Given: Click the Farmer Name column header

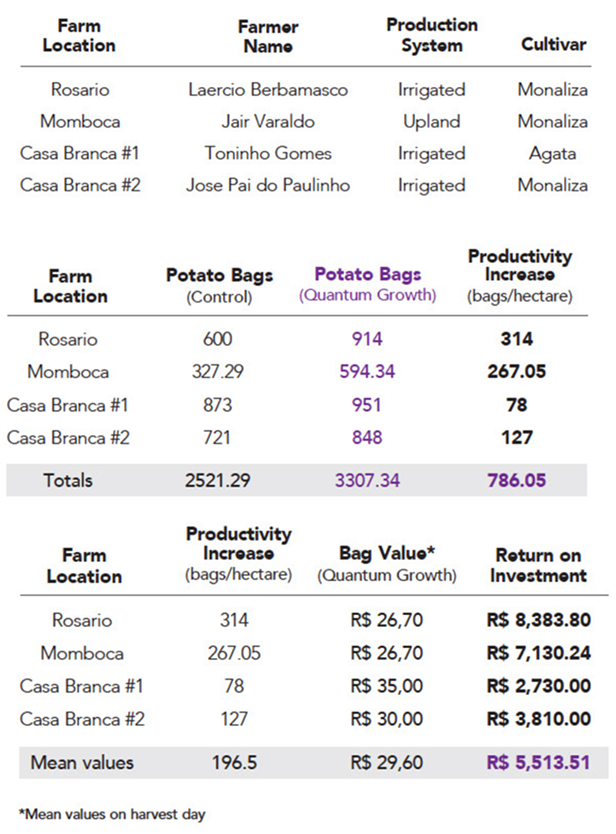Looking at the screenshot, I should tap(268, 36).
